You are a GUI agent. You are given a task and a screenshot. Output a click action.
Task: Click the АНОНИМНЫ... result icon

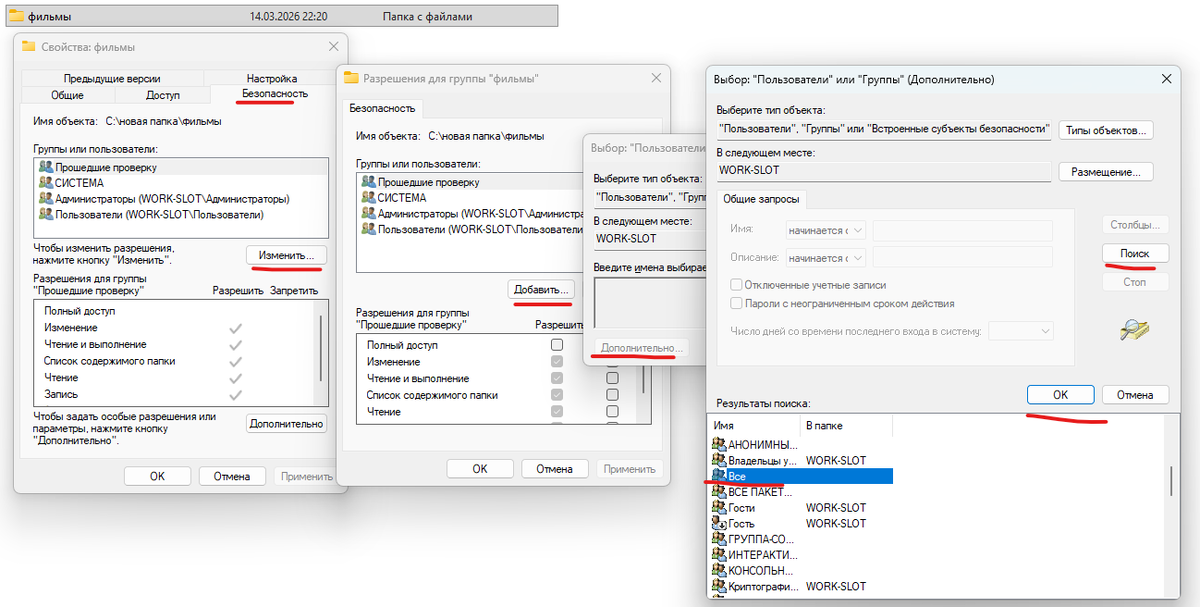(x=718, y=444)
